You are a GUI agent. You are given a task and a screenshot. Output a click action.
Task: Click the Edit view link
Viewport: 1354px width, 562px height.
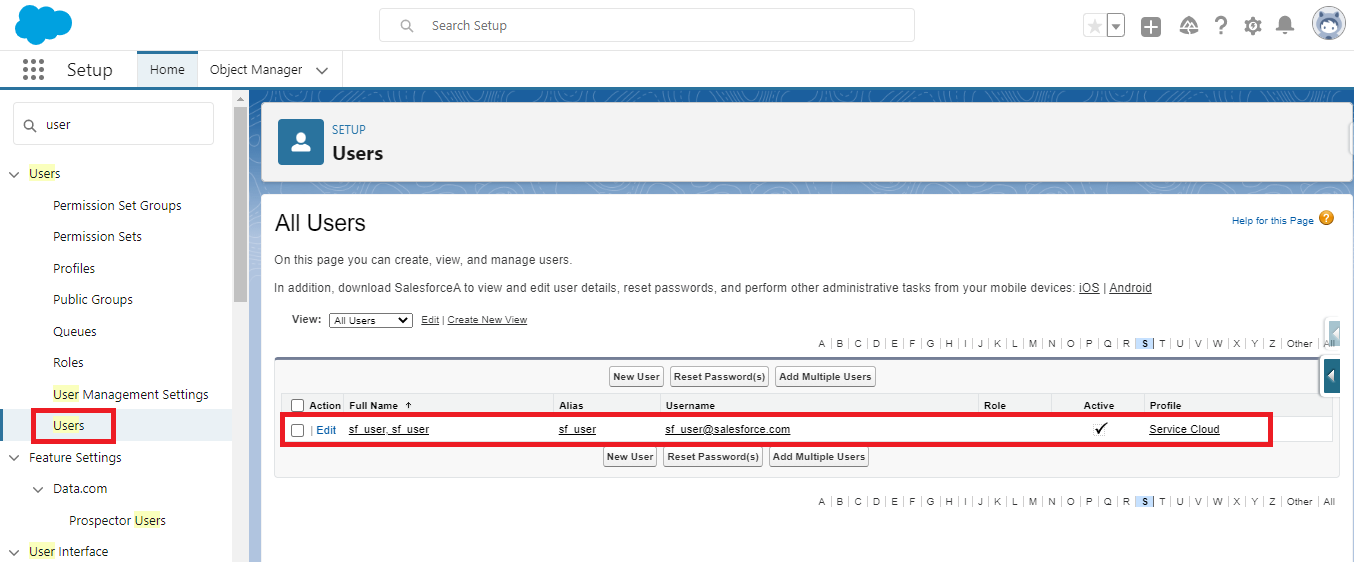click(430, 320)
